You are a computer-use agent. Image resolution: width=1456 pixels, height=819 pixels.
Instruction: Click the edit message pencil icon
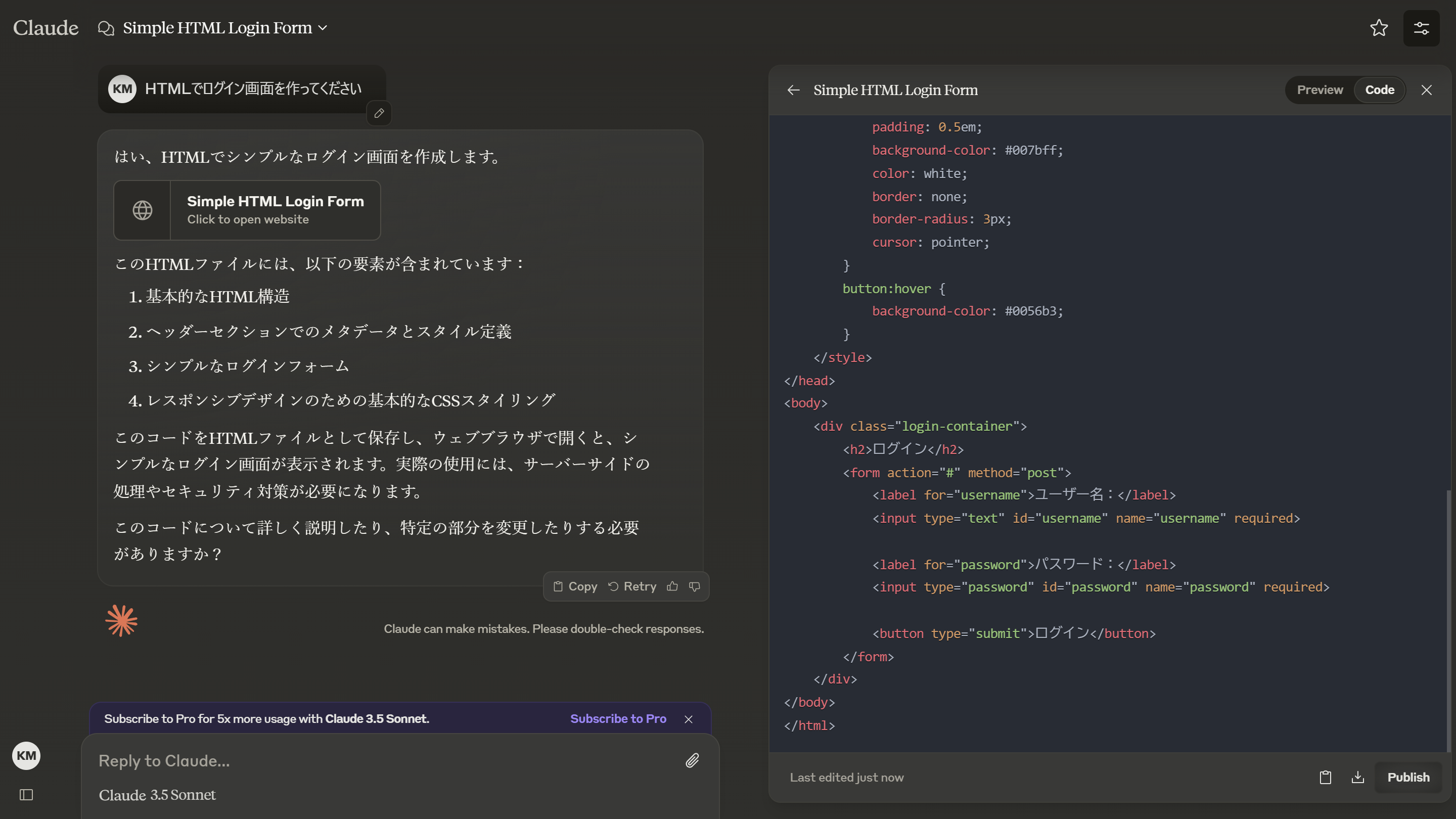[379, 113]
